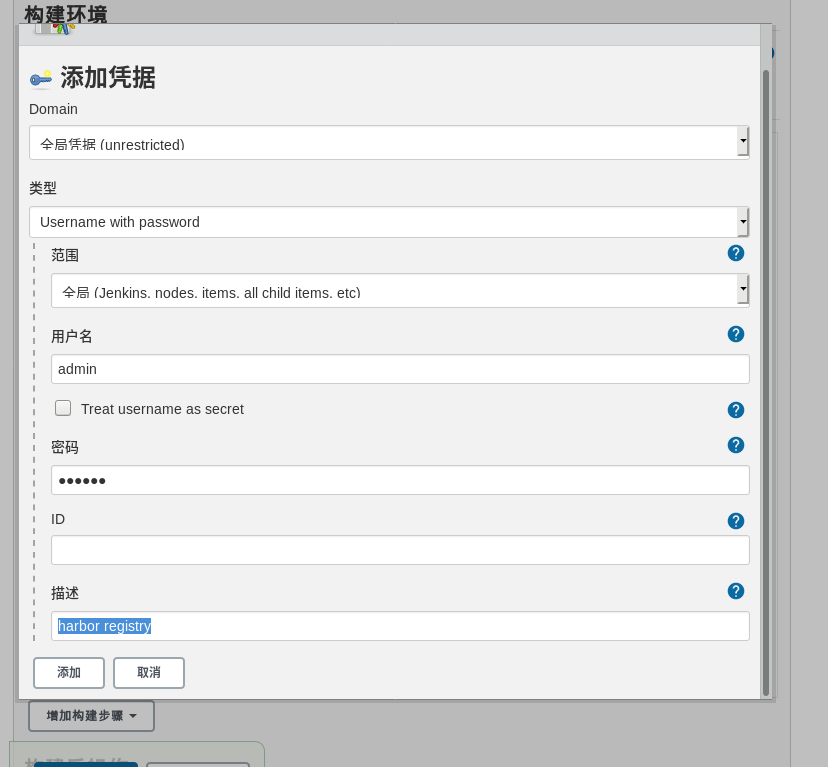Focus the 密码 password field
The image size is (828, 767).
(x=400, y=480)
